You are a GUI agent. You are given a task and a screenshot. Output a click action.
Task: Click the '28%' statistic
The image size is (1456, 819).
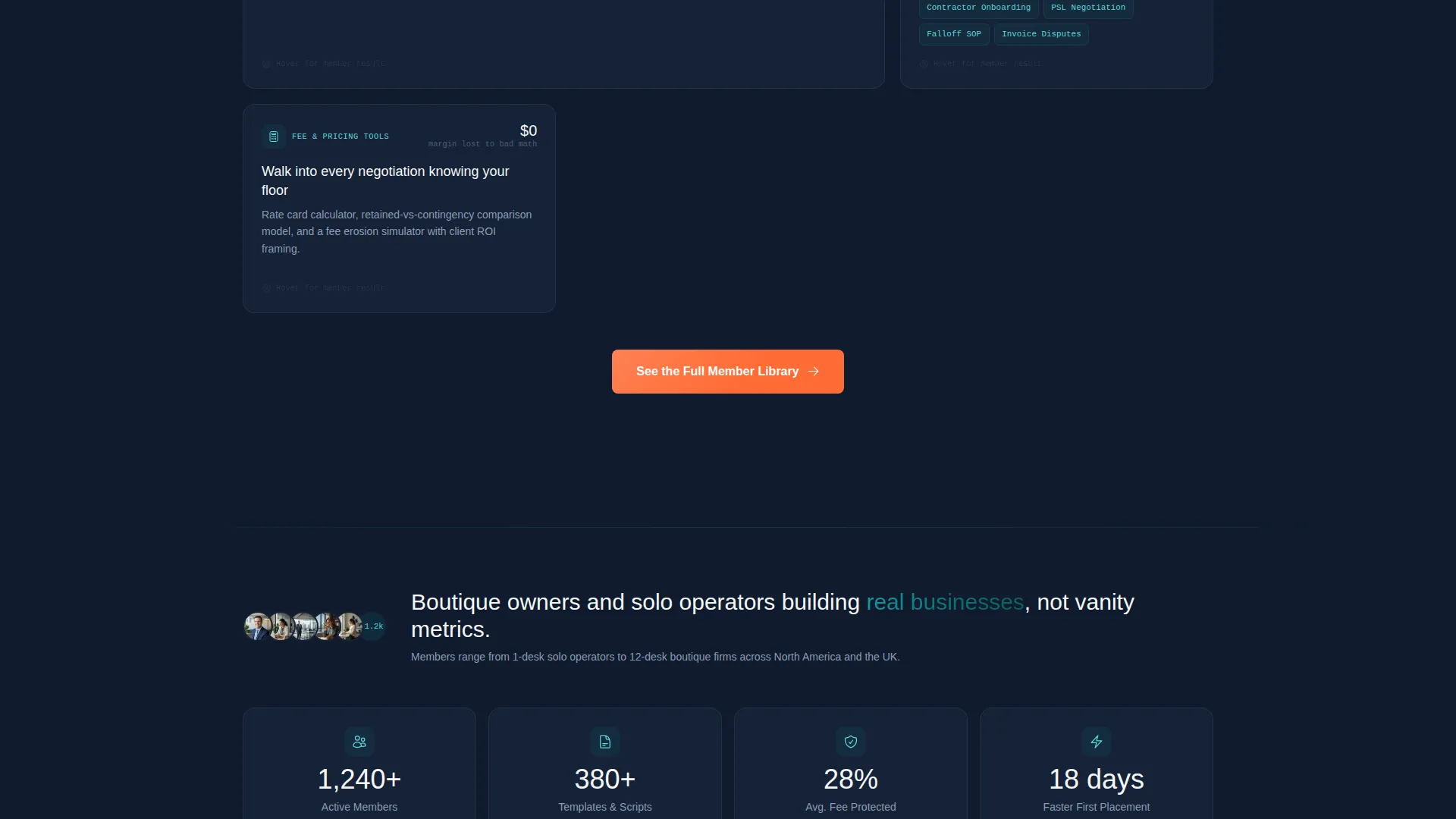pyautogui.click(x=851, y=780)
